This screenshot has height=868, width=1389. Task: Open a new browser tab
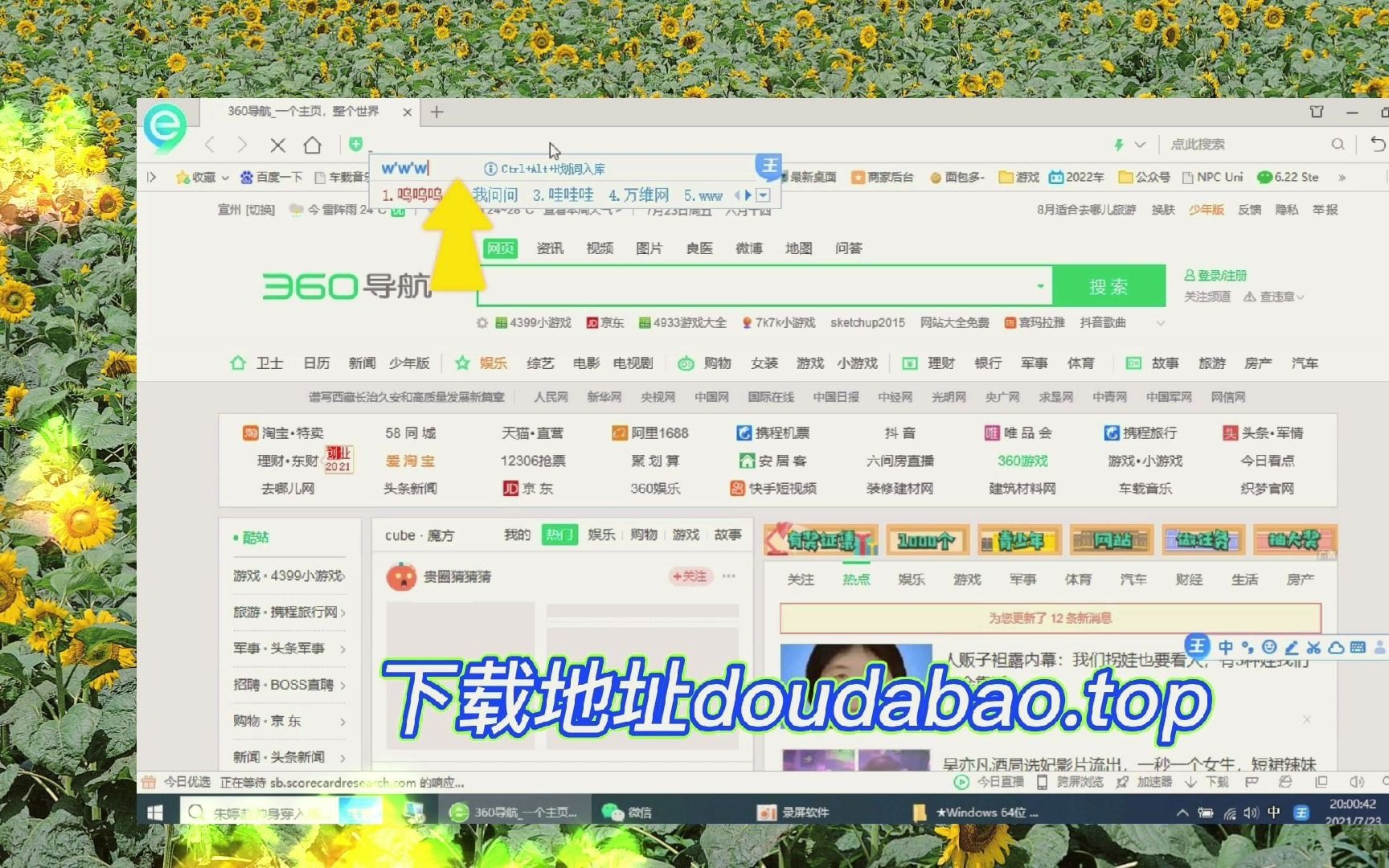pos(437,112)
